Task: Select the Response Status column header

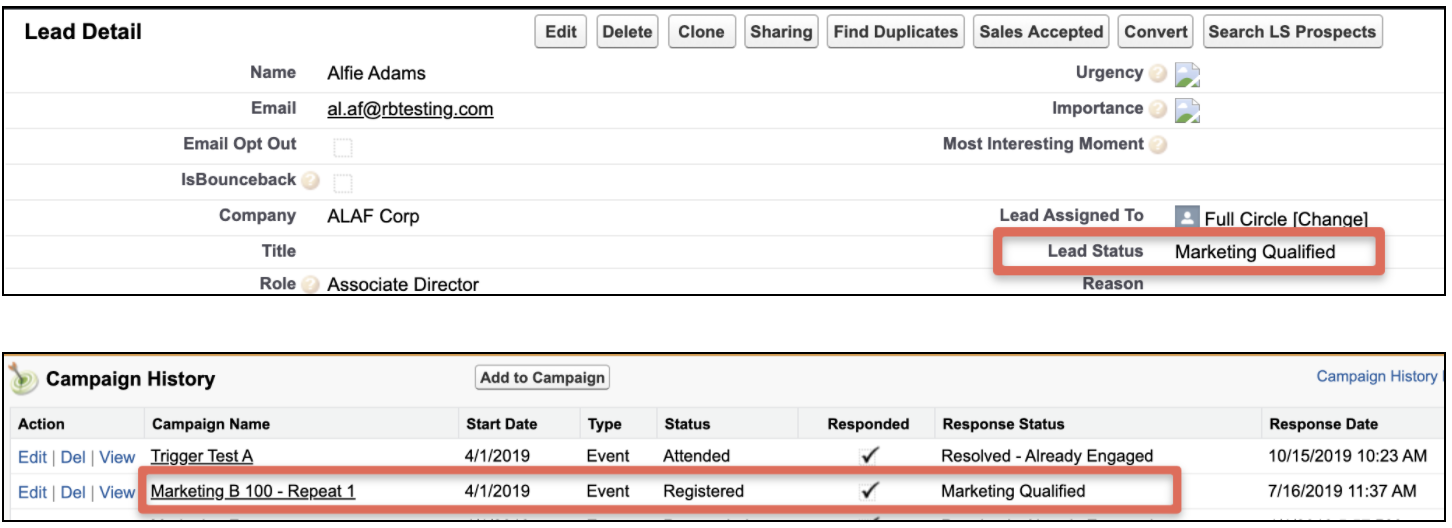Action: 1003,424
